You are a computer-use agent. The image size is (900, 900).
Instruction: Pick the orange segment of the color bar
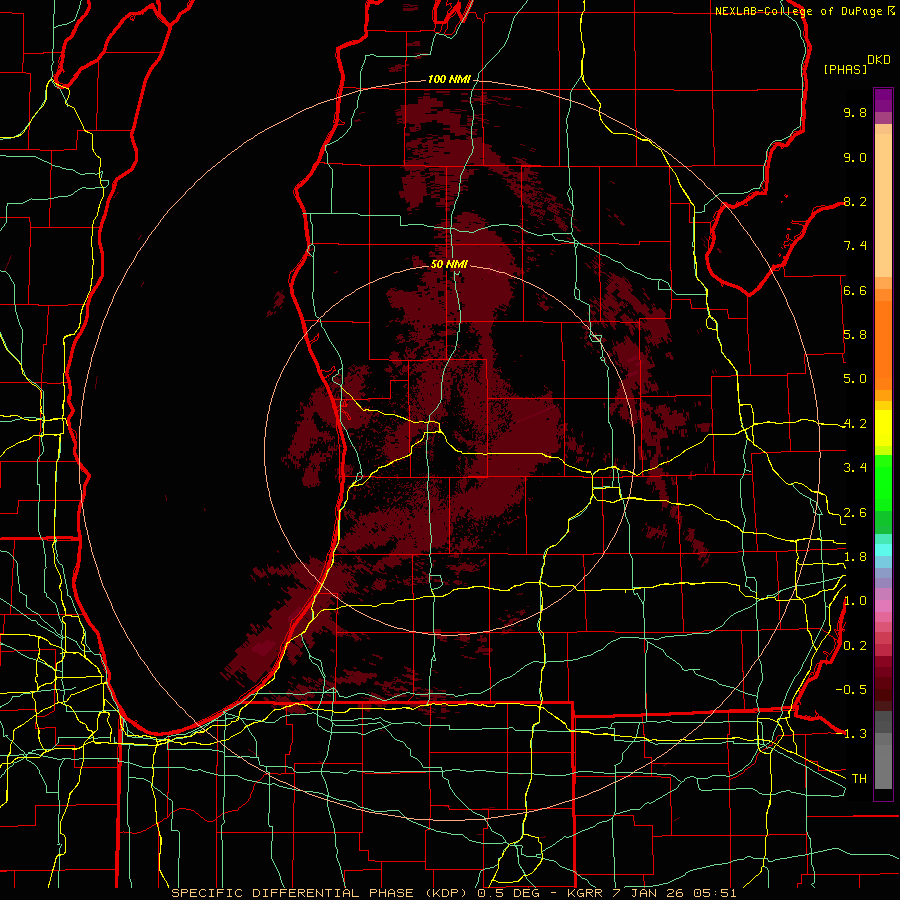(883, 344)
